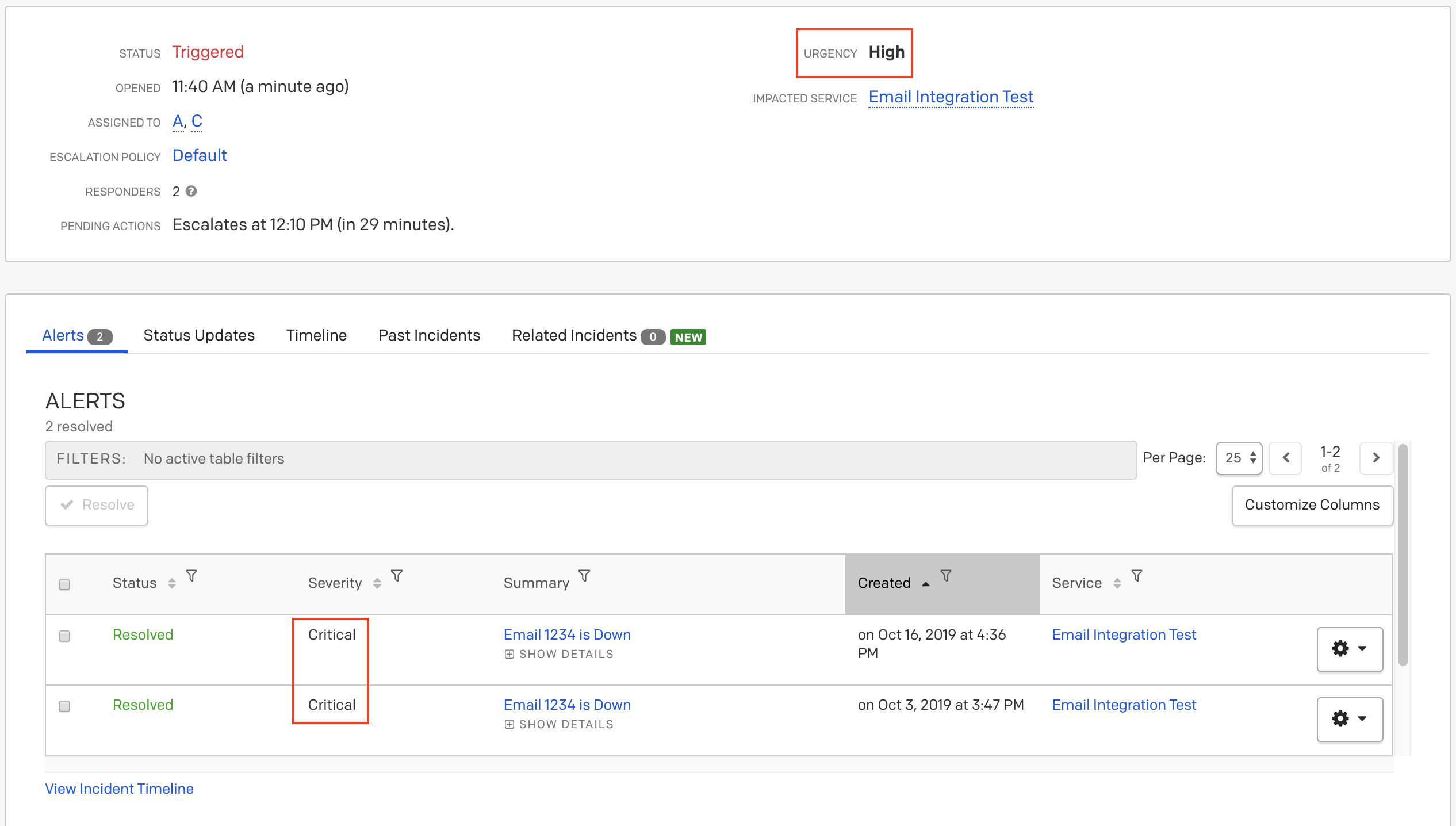Viewport: 1456px width, 826px height.
Task: Click the alerts table vertical scrollbar
Action: tap(1403, 555)
